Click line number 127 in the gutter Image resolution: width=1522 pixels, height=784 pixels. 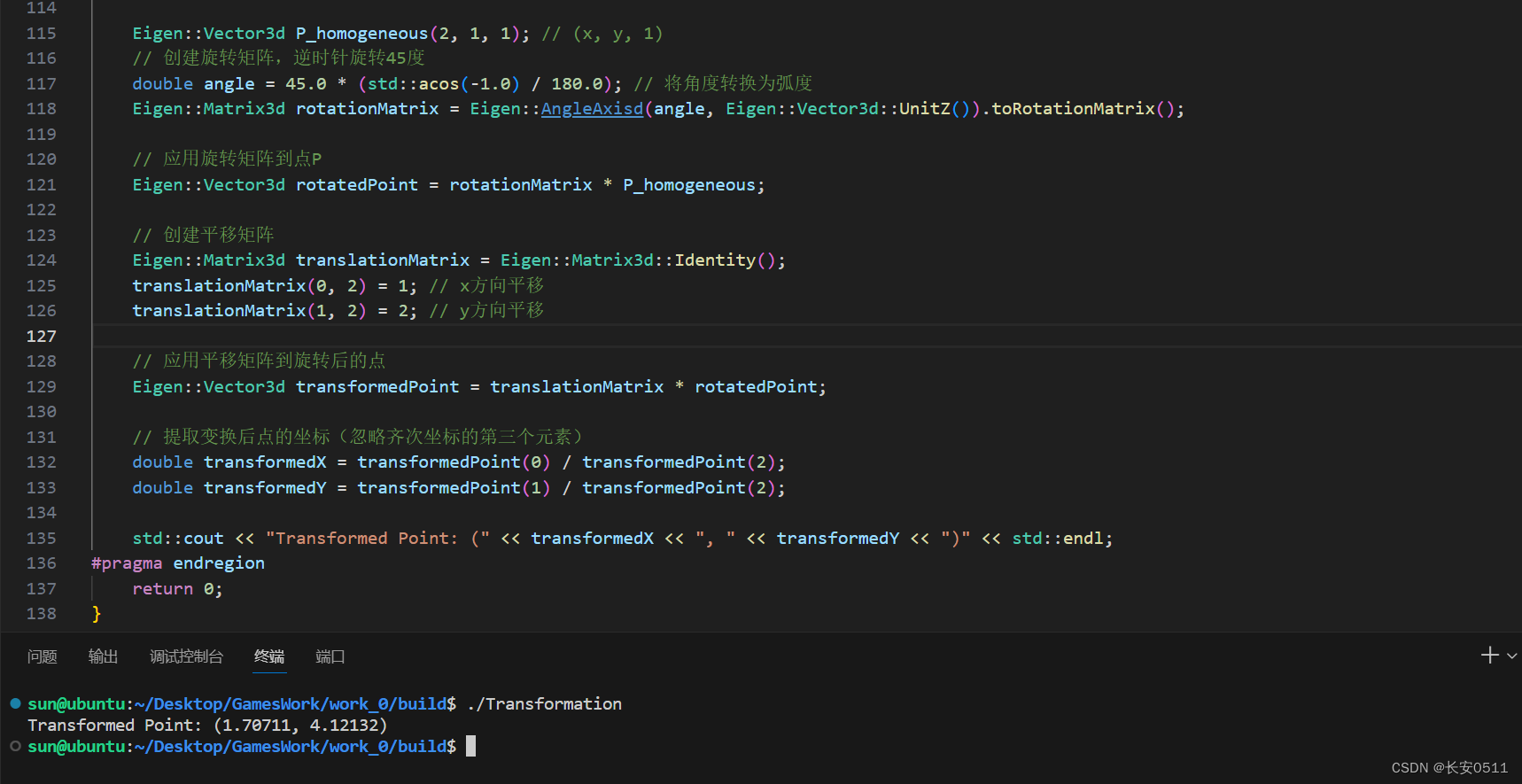pos(41,337)
